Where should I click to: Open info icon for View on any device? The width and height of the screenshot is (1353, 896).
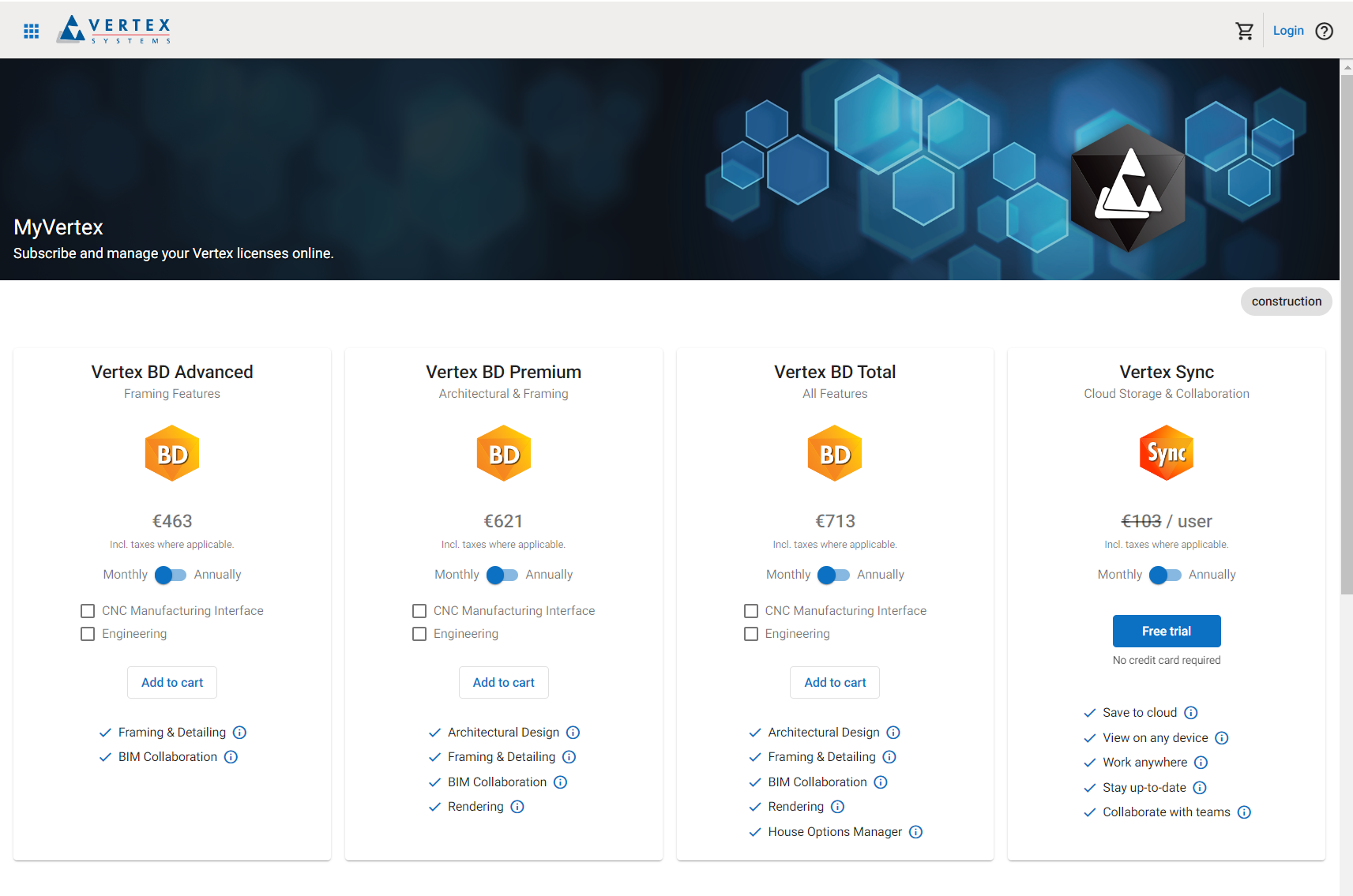coord(1222,738)
